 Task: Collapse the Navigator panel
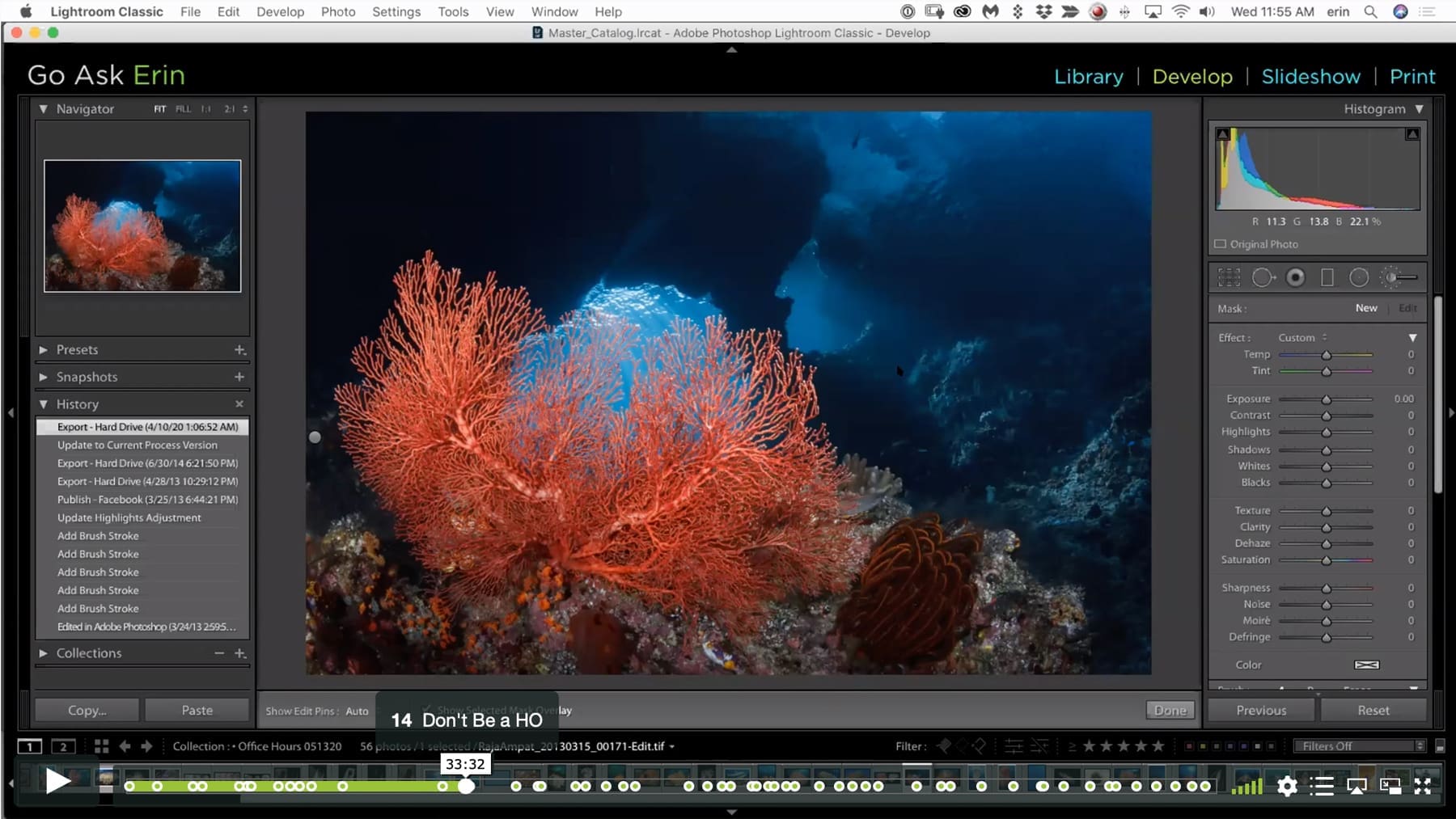pos(44,108)
